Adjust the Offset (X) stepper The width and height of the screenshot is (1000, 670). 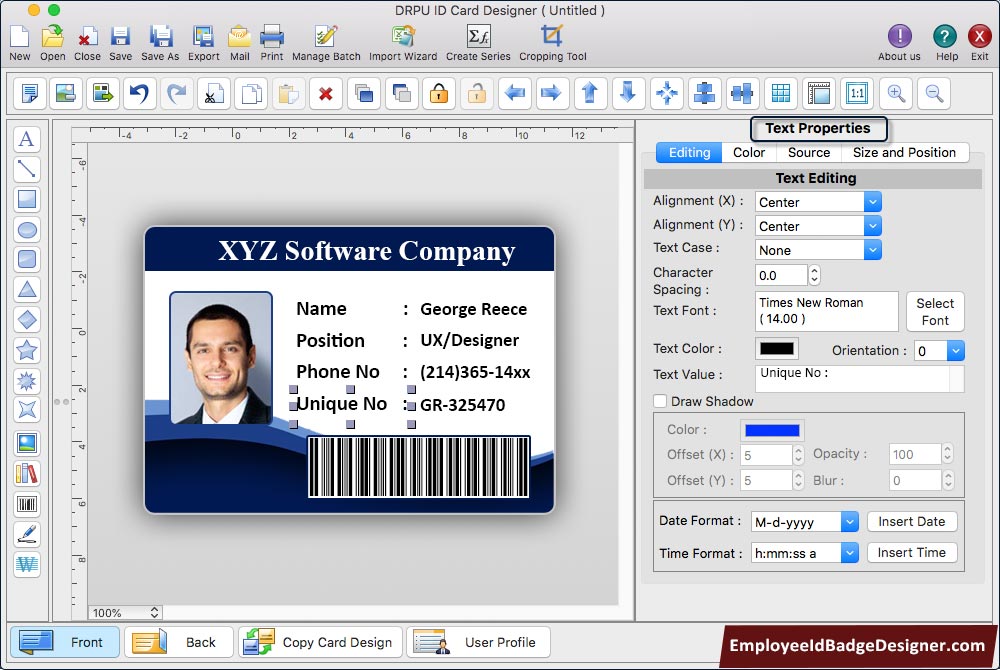798,455
